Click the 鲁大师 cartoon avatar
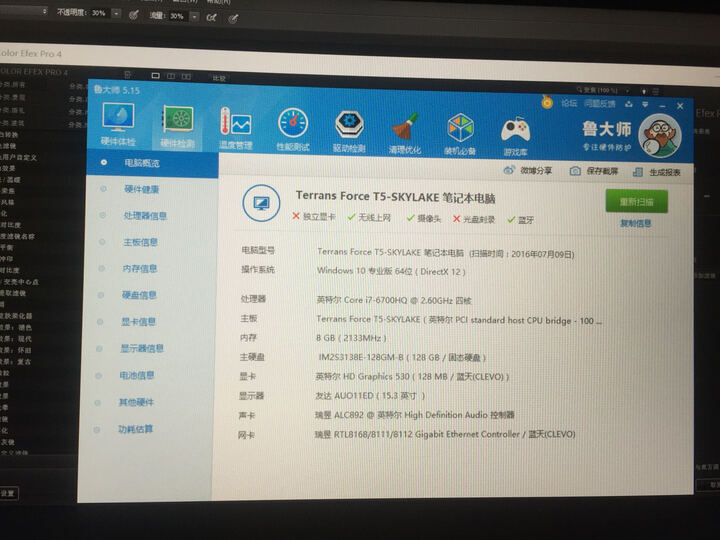 coord(659,136)
